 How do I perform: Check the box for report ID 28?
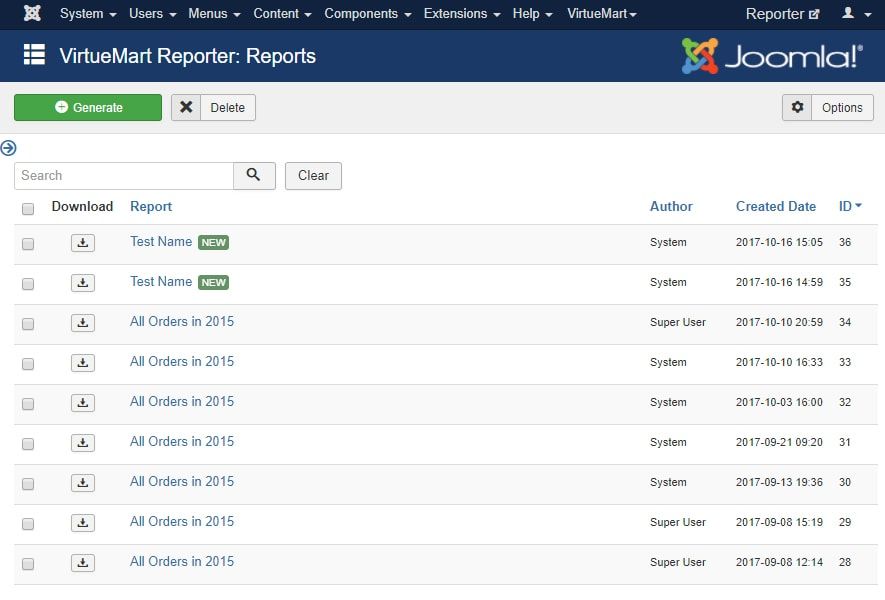pyautogui.click(x=28, y=564)
